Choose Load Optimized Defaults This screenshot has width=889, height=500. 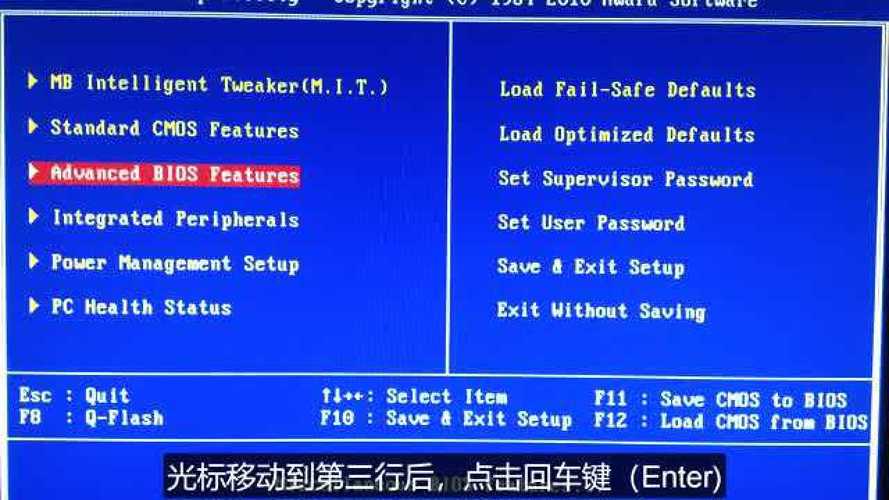pyautogui.click(x=627, y=134)
